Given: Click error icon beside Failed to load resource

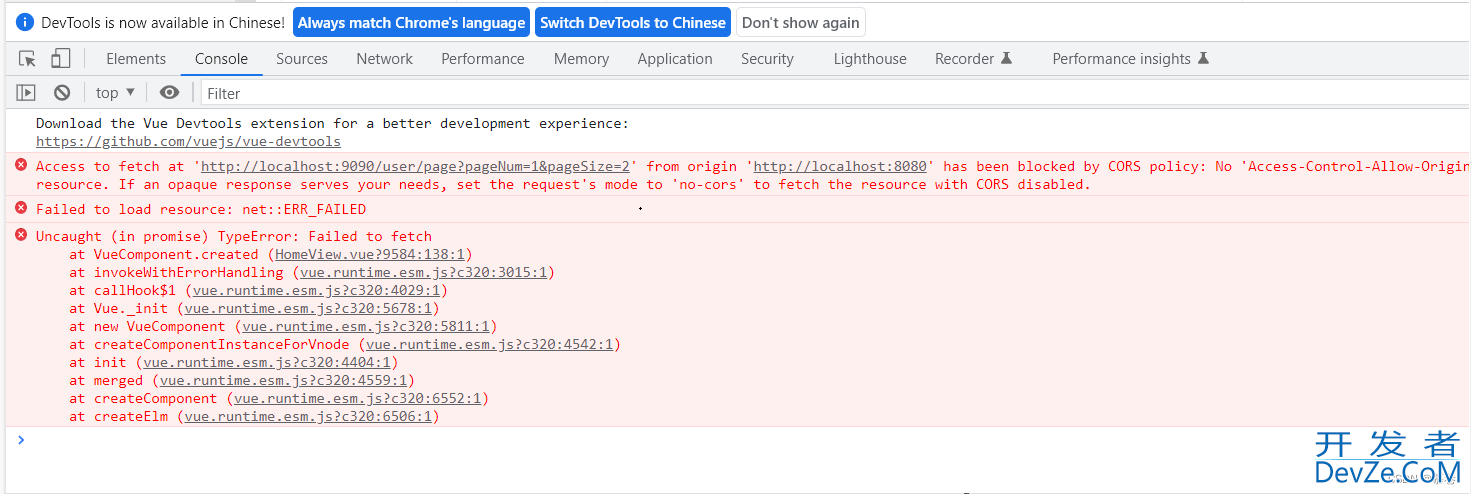Looking at the screenshot, I should pos(21,208).
